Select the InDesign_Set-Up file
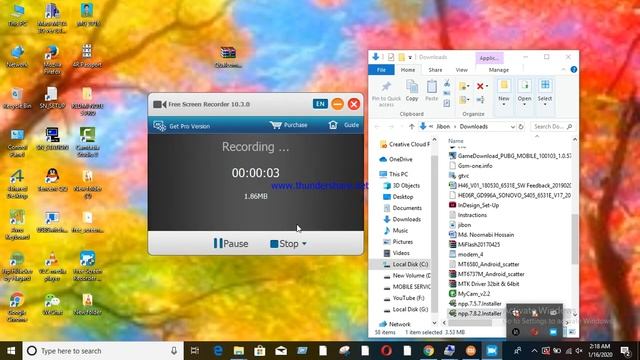This screenshot has width=640, height=360. [474, 205]
